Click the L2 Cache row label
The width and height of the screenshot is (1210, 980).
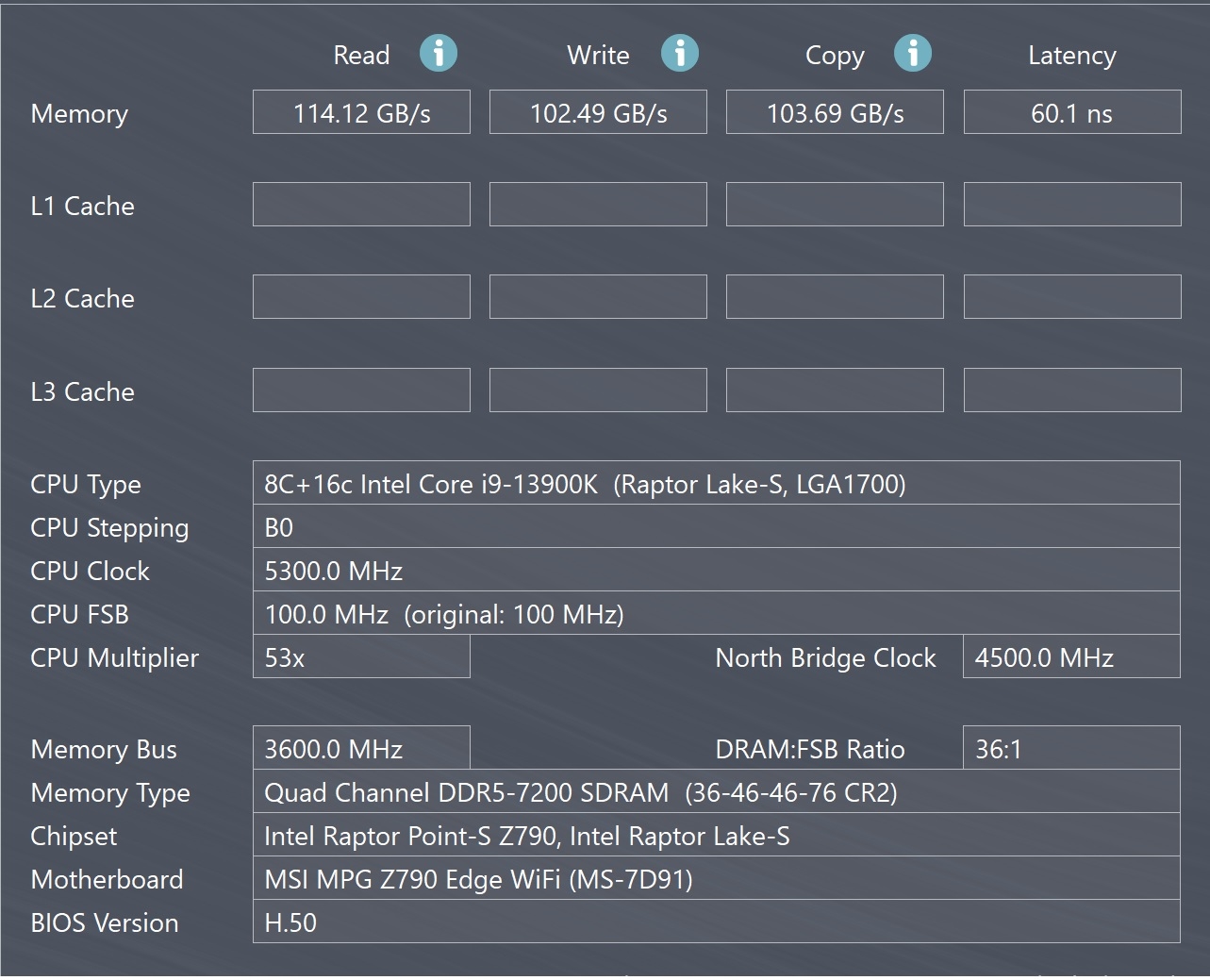[82, 299]
